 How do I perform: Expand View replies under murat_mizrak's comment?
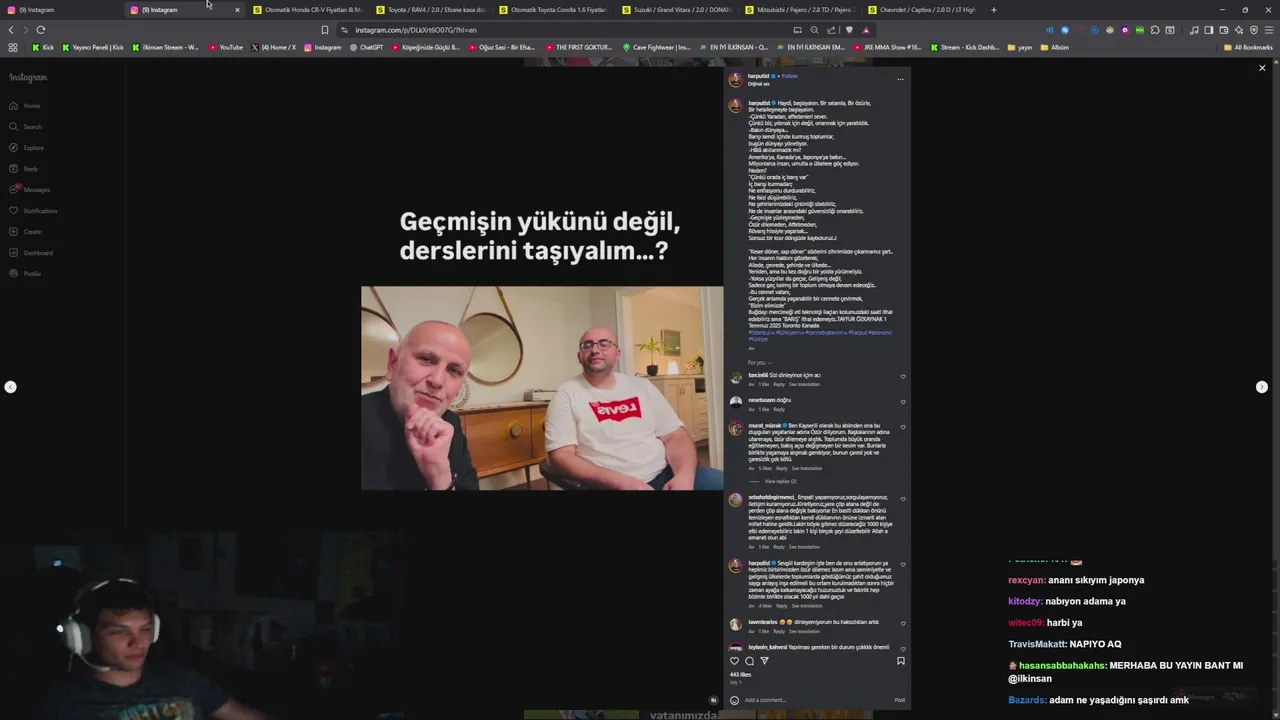point(780,481)
